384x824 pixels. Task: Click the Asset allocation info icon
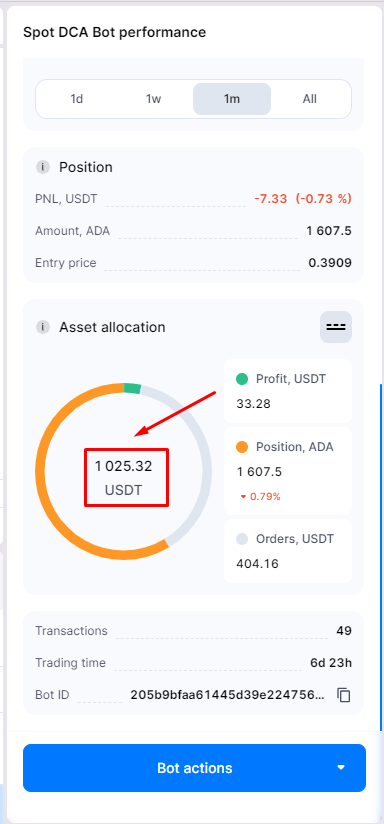point(43,327)
